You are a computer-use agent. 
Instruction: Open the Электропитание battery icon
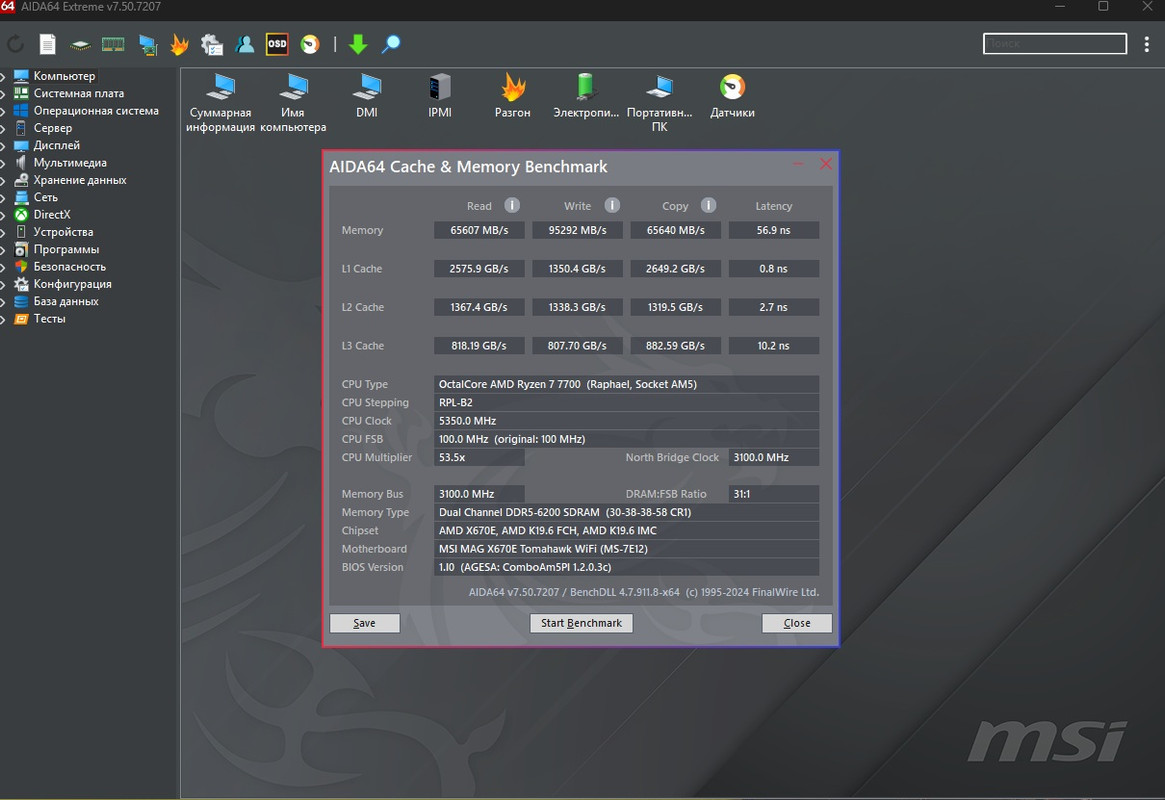pos(586,96)
